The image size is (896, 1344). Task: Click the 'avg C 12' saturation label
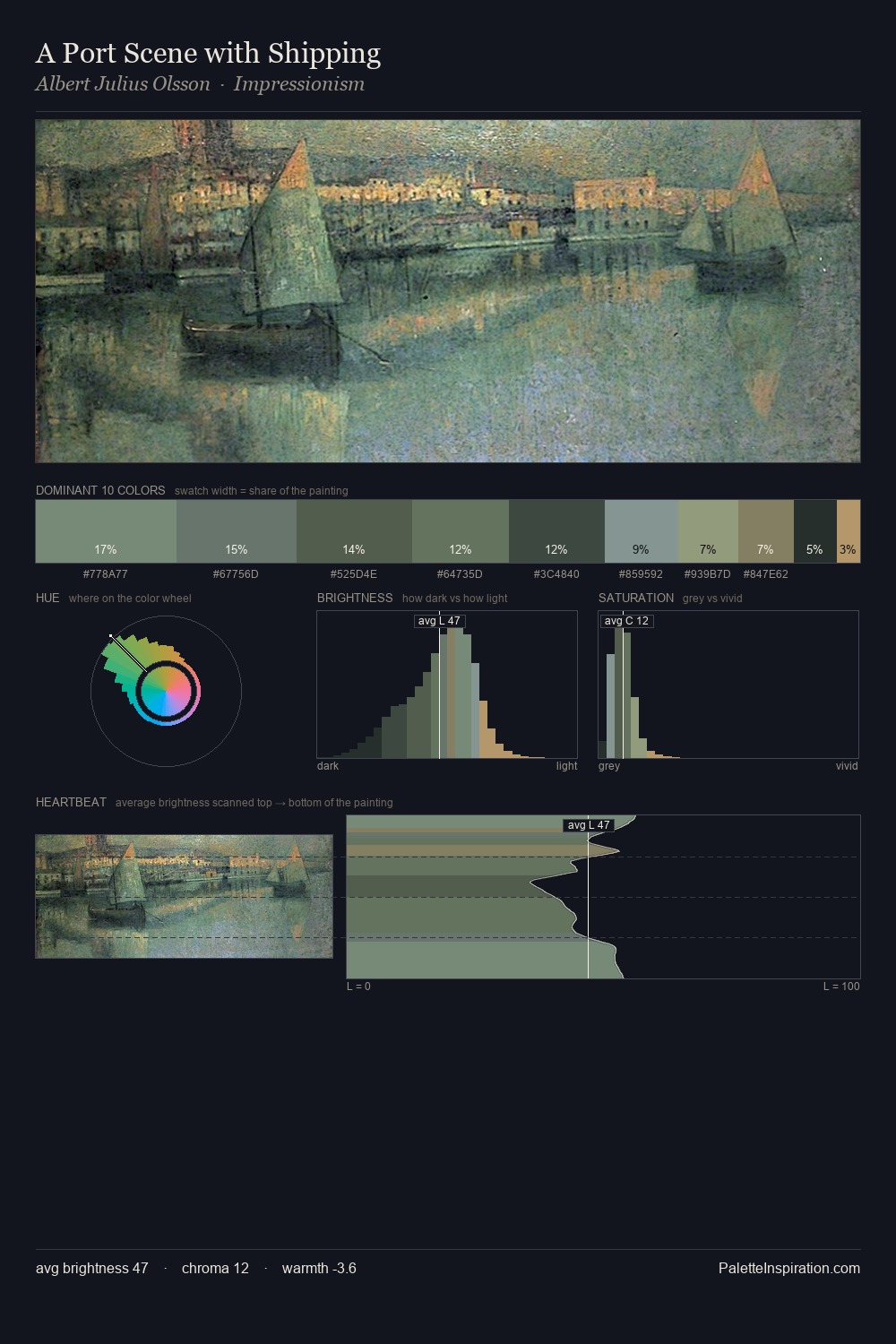pyautogui.click(x=626, y=621)
